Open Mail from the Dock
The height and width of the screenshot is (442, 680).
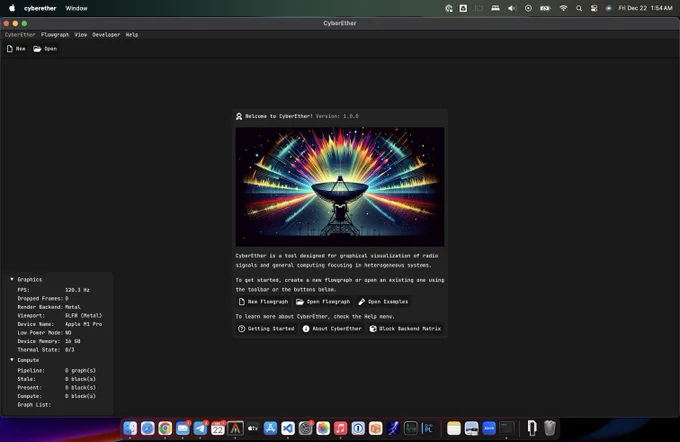point(183,428)
